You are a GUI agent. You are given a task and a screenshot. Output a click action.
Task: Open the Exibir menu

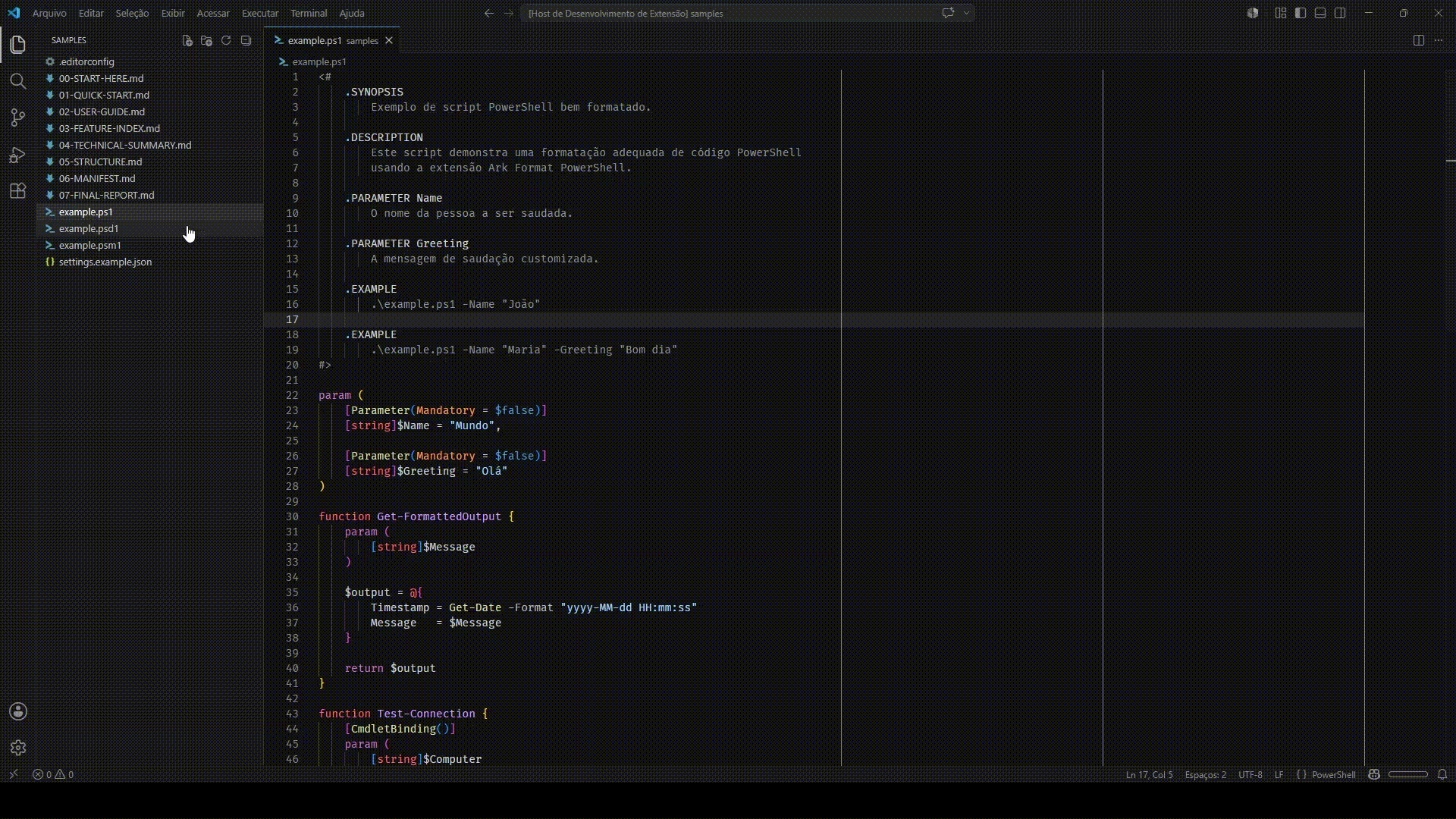tap(173, 13)
